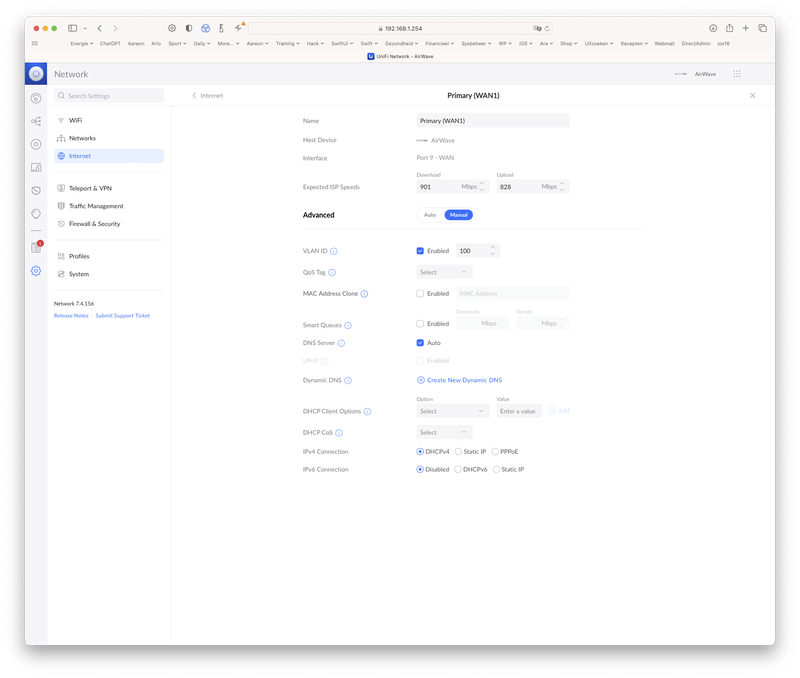
Task: Open the Recepten bookmarks folder
Action: click(x=634, y=43)
